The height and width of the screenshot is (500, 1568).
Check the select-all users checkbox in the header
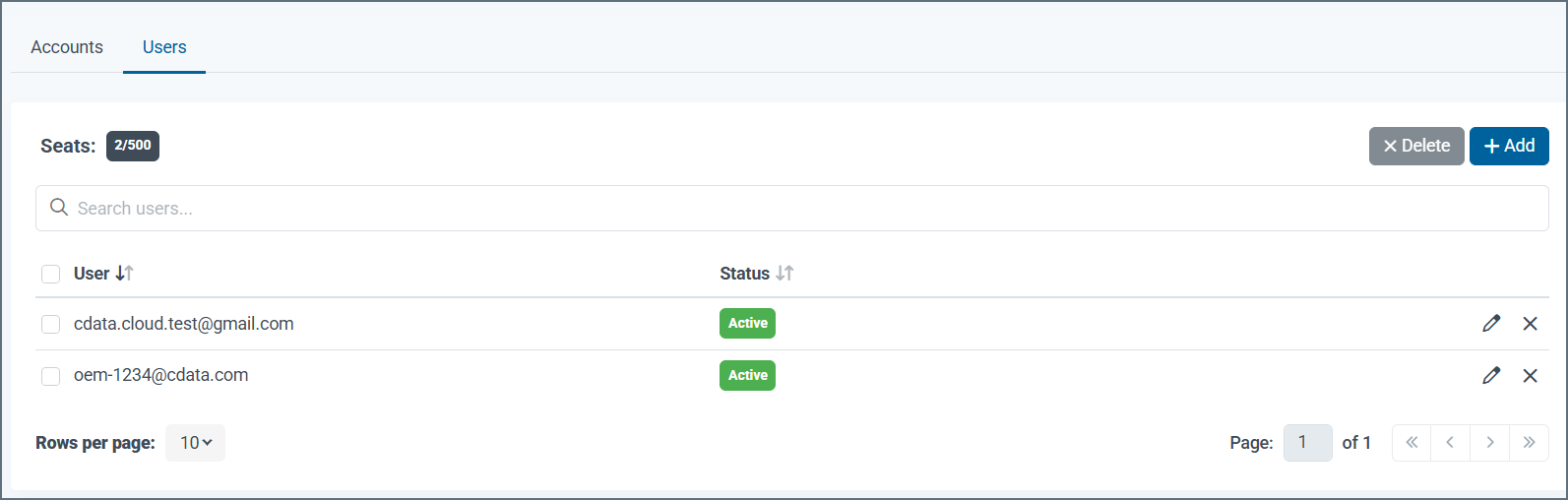click(x=51, y=274)
